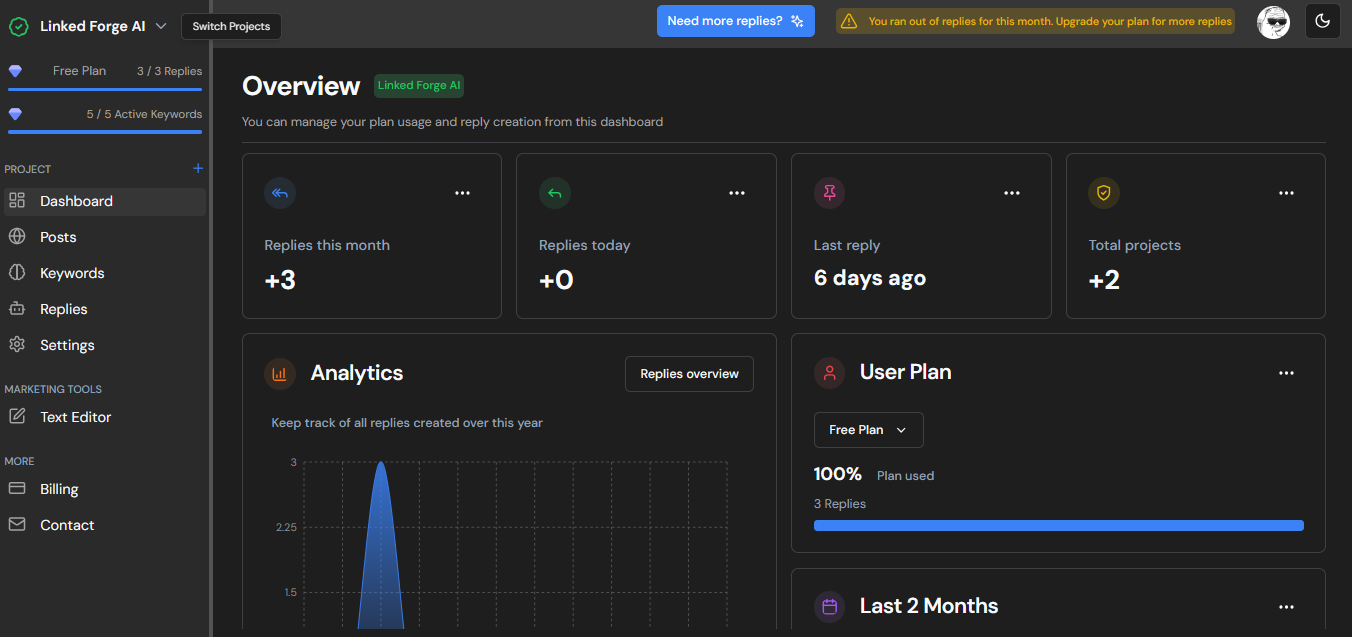1352x637 pixels.
Task: Click the Settings gear icon
Action: [x=17, y=345]
